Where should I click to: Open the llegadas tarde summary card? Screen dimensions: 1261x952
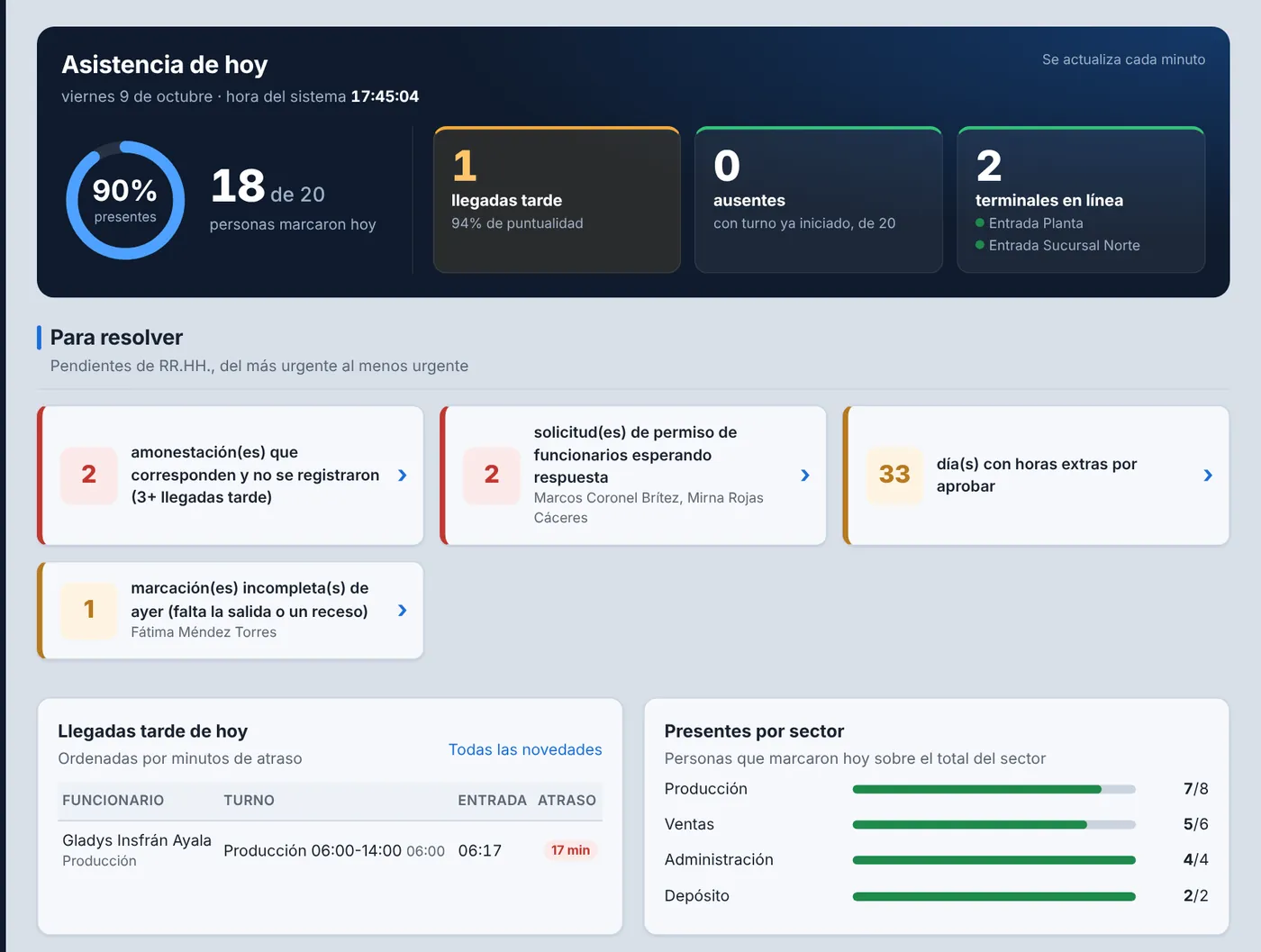[x=557, y=200]
